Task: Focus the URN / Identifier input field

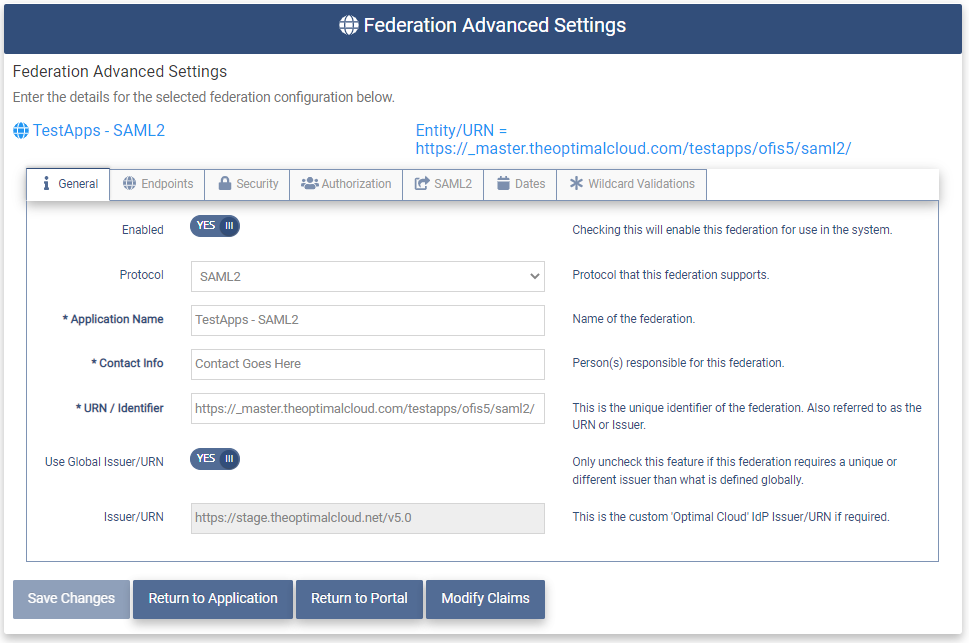Action: click(x=368, y=409)
